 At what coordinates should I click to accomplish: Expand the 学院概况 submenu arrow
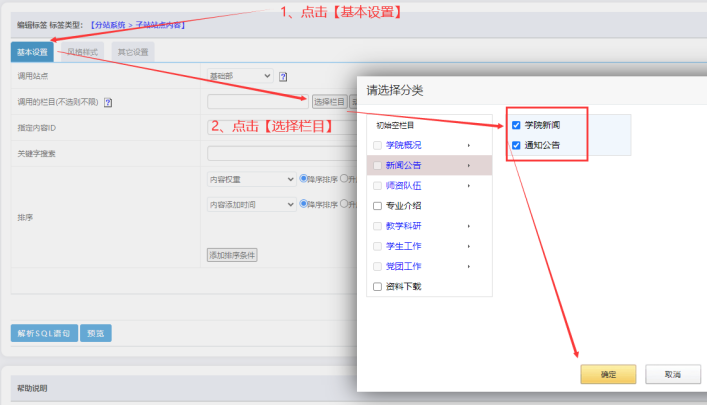pyautogui.click(x=468, y=145)
